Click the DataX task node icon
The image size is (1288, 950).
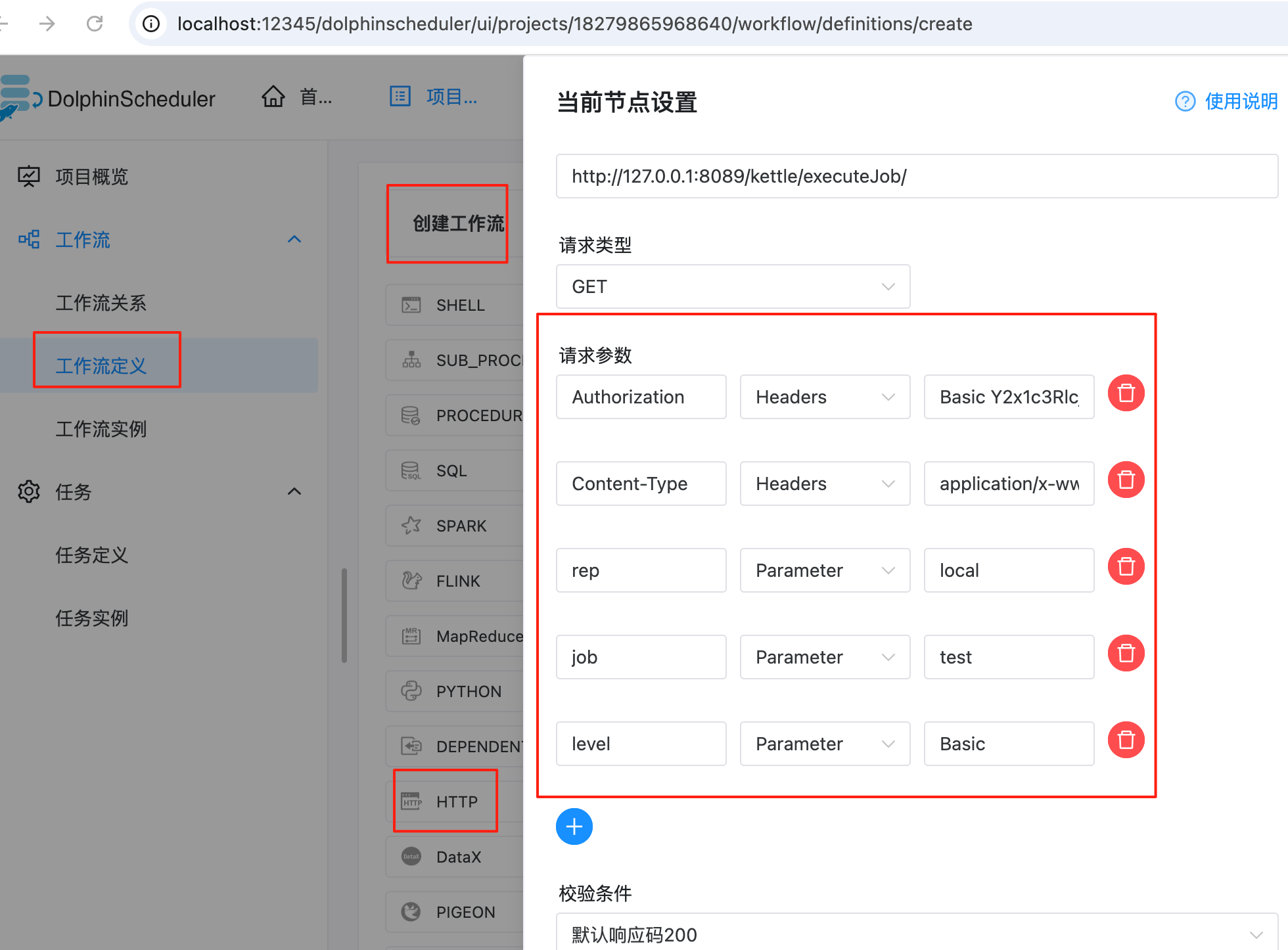click(x=412, y=857)
